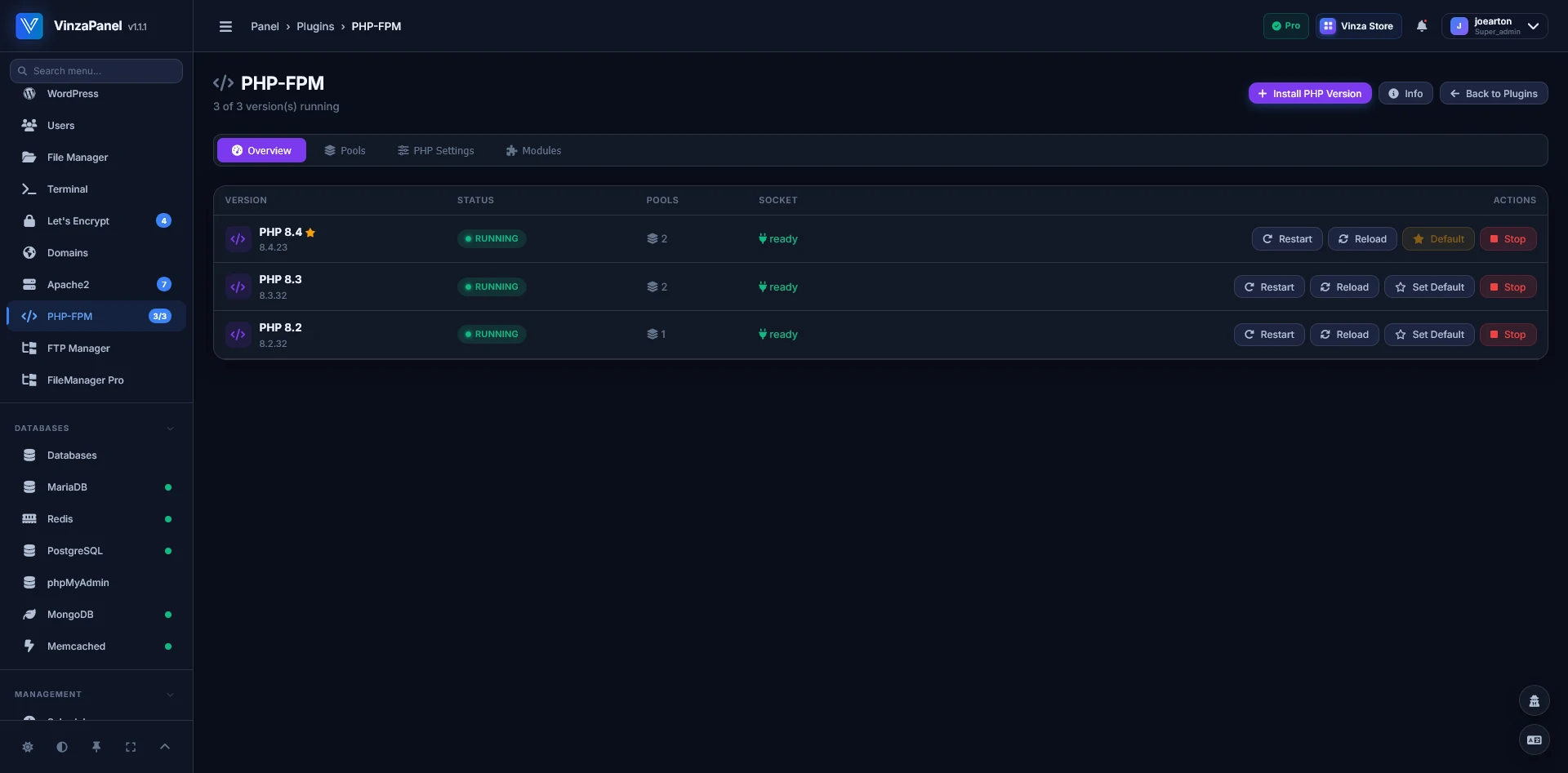Open the Info button
Screen dimensions: 1568x773
[1405, 93]
